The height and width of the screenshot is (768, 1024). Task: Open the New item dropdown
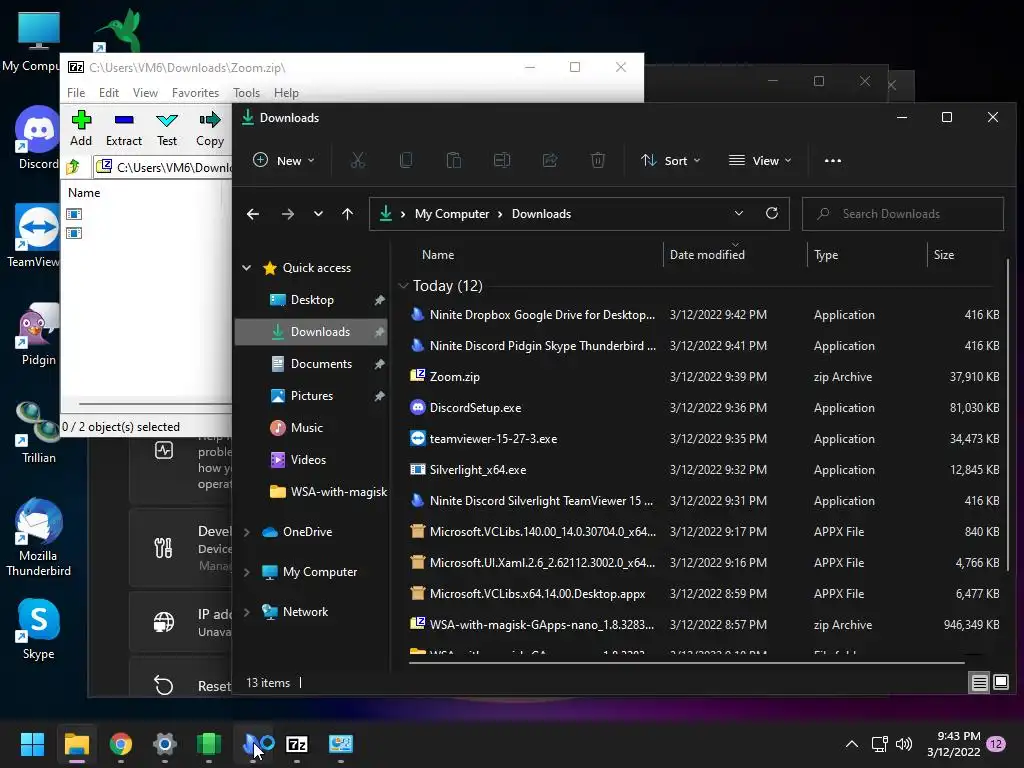(x=283, y=161)
